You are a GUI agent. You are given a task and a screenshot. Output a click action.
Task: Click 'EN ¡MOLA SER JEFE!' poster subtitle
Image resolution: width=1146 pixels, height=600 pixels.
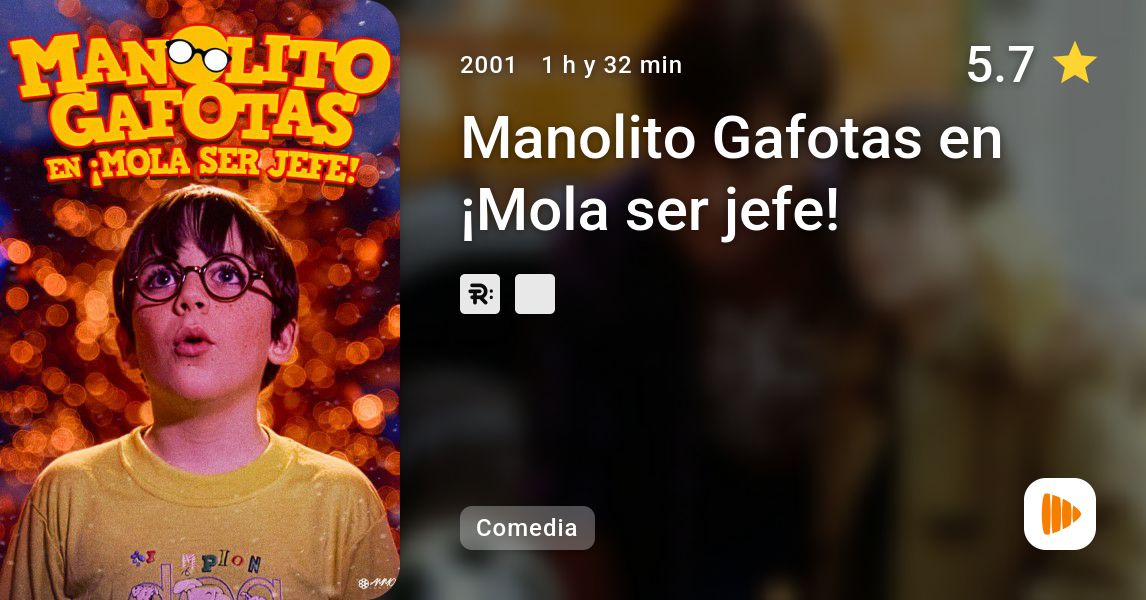point(202,167)
